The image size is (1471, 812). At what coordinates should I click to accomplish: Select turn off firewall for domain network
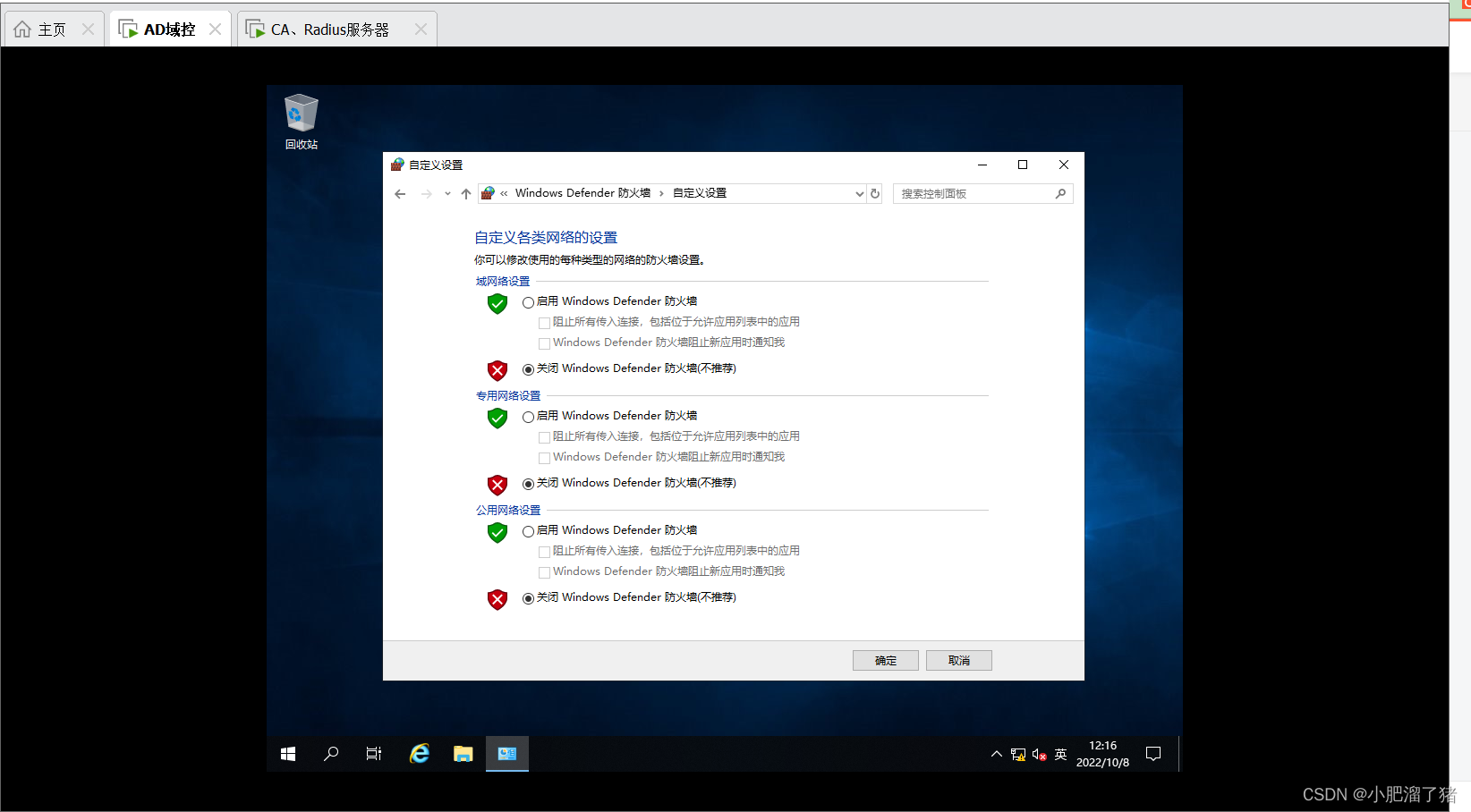click(x=528, y=369)
